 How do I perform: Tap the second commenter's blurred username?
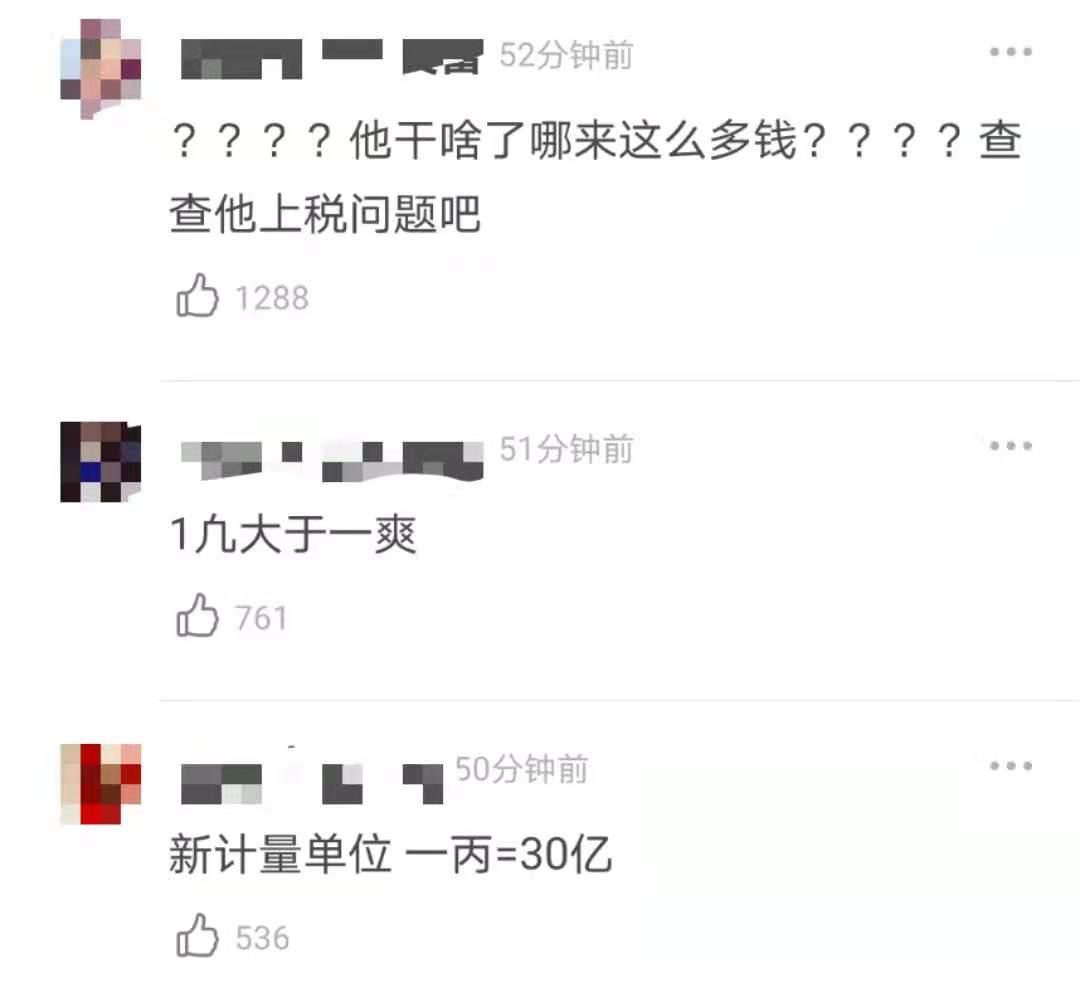pos(332,461)
